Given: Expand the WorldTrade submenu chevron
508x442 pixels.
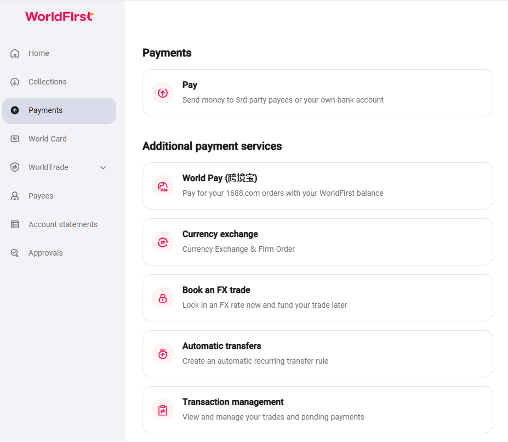Looking at the screenshot, I should click(x=103, y=168).
